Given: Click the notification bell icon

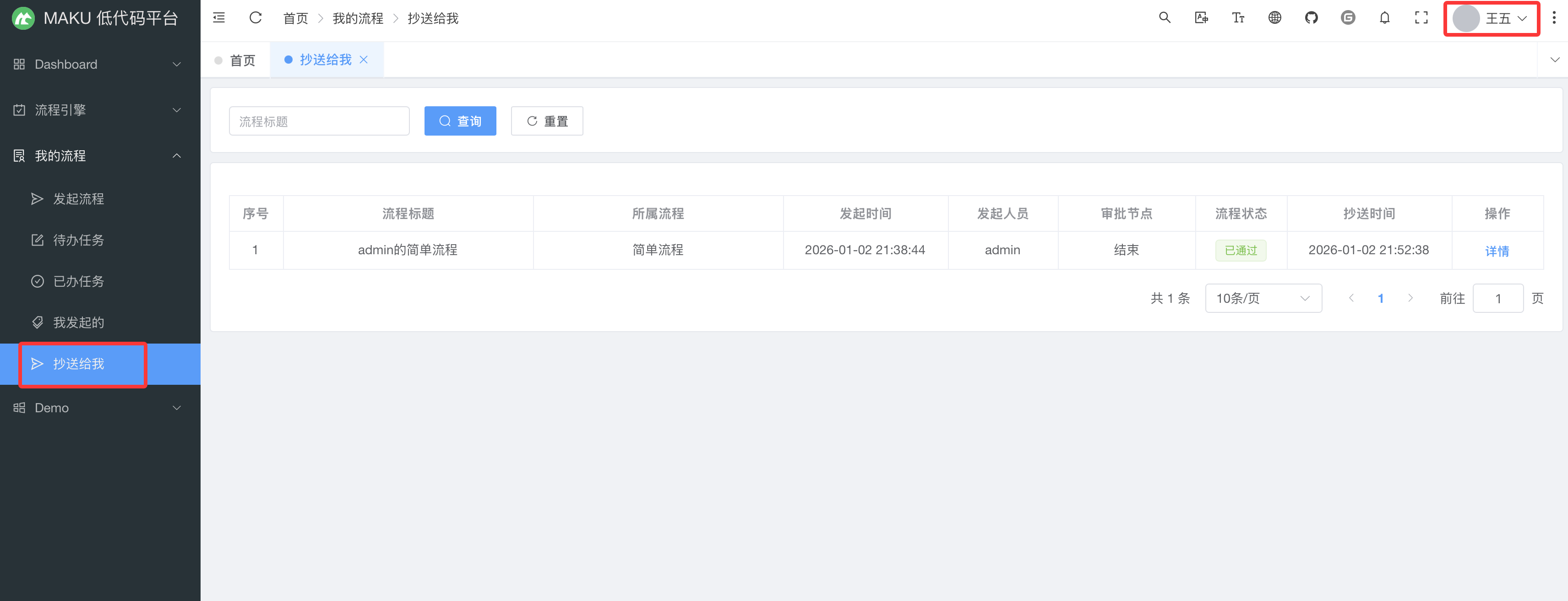Looking at the screenshot, I should tap(1385, 18).
